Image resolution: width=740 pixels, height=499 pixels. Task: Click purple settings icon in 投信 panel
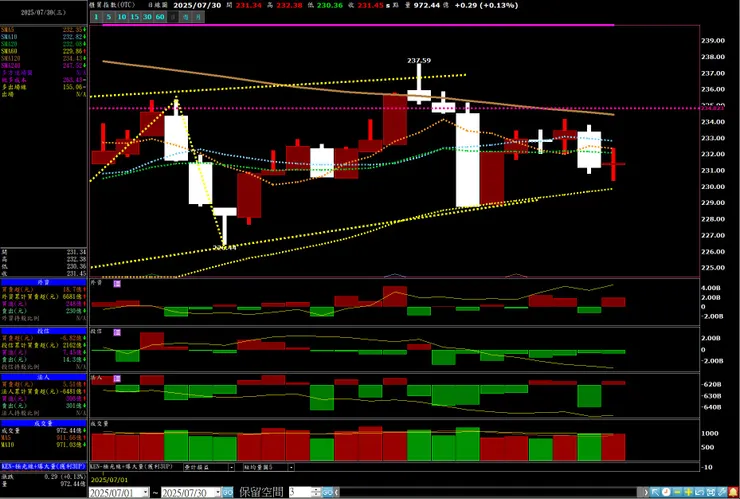[x=117, y=333]
